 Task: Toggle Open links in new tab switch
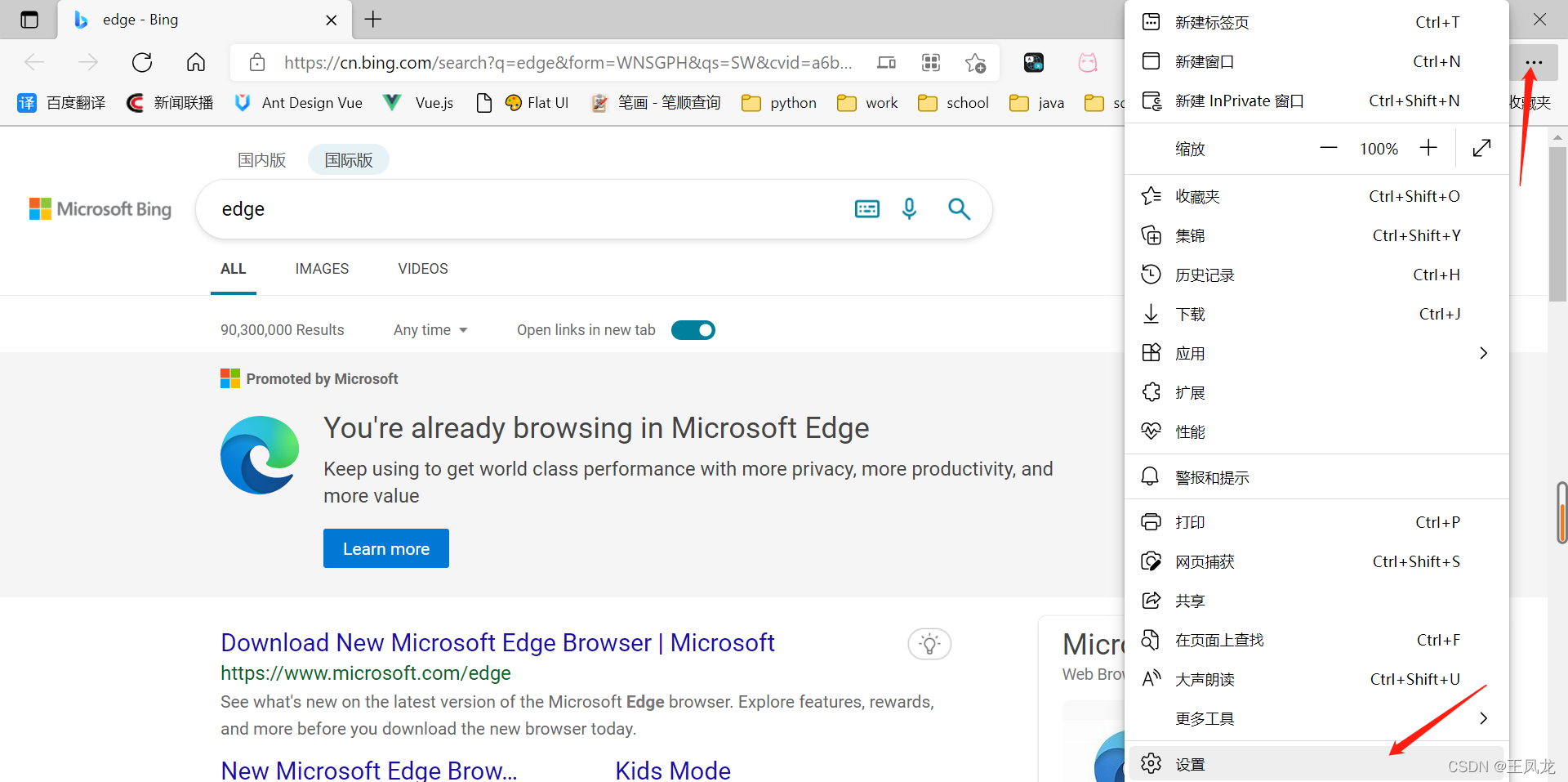tap(693, 330)
